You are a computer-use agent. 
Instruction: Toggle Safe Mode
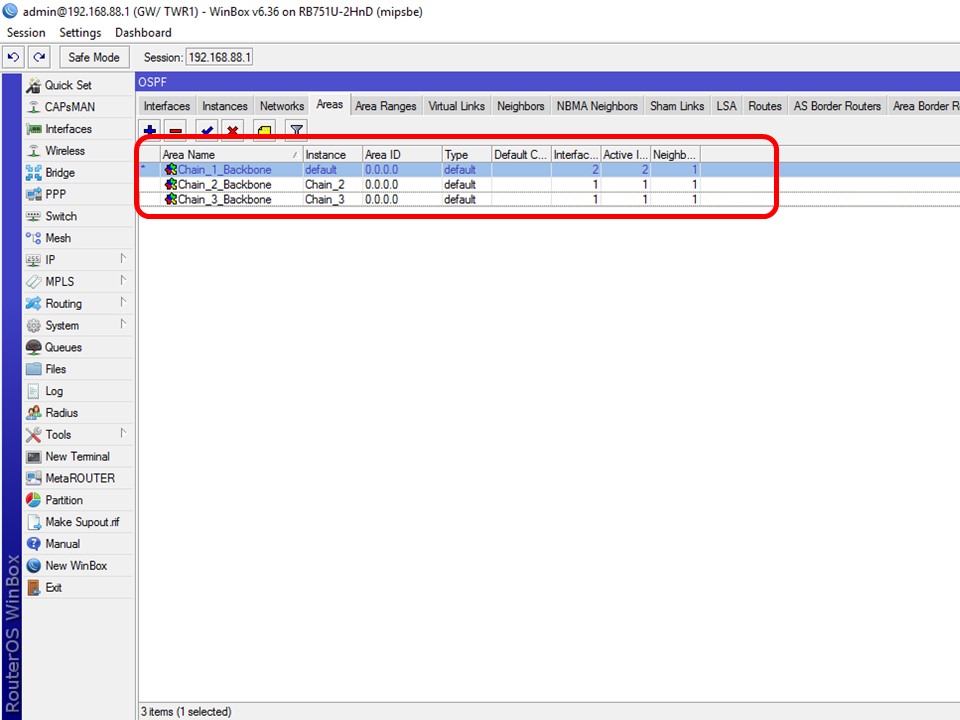point(94,57)
